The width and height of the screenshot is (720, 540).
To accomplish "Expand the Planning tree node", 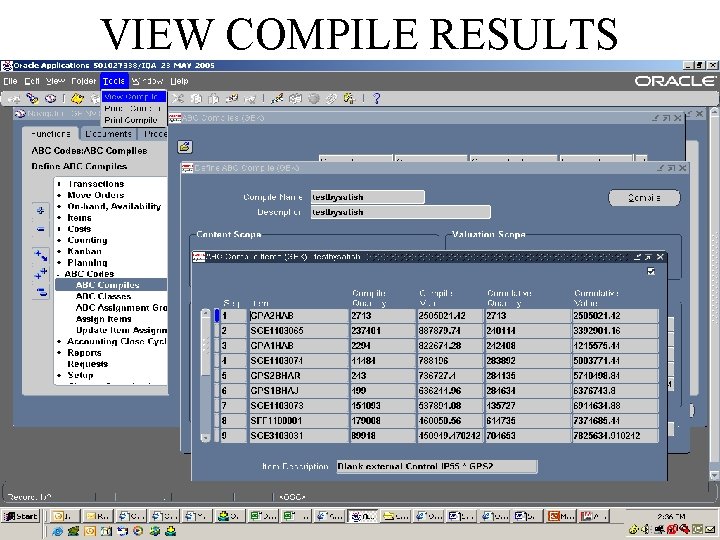I will tap(59, 263).
